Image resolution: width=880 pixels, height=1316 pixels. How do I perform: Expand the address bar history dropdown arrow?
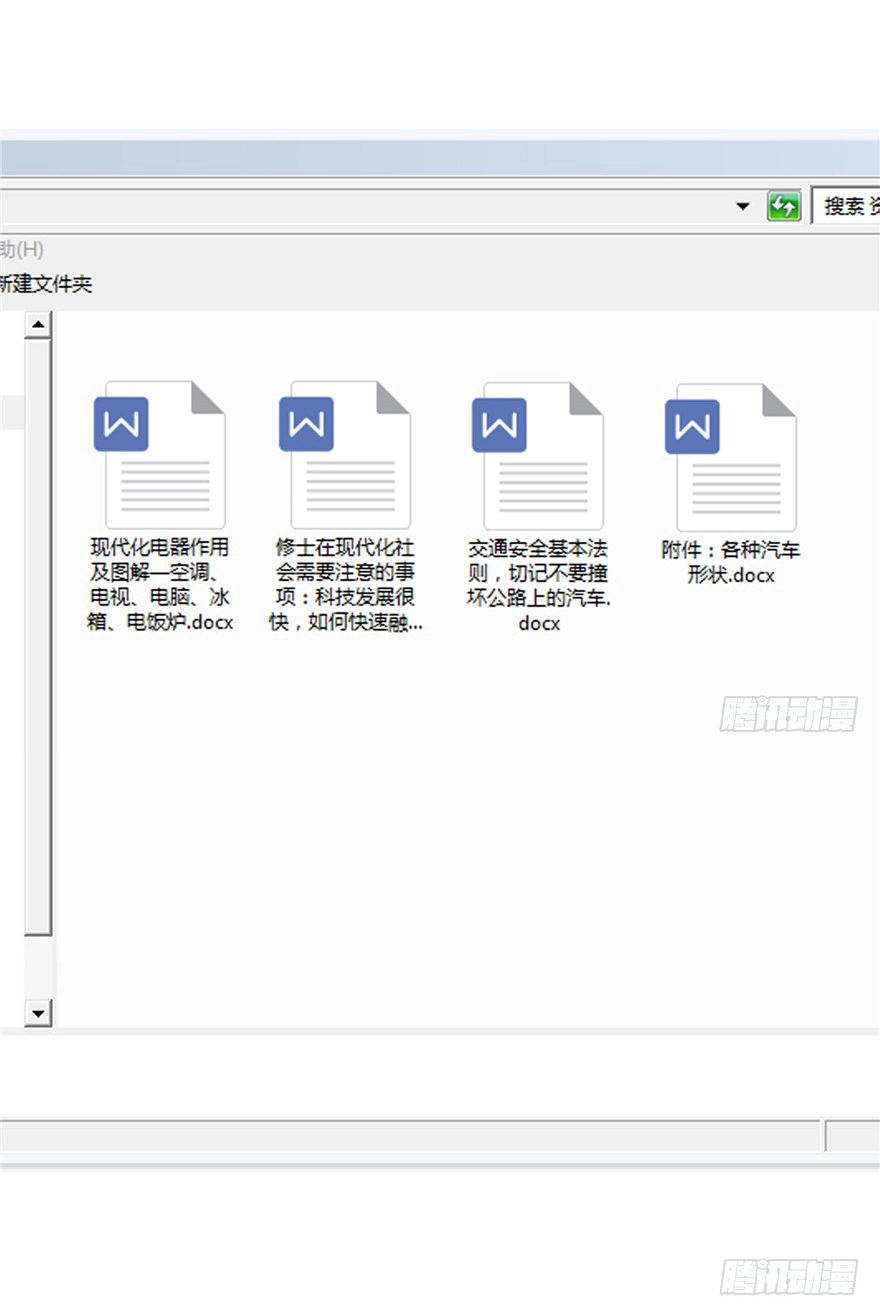742,207
